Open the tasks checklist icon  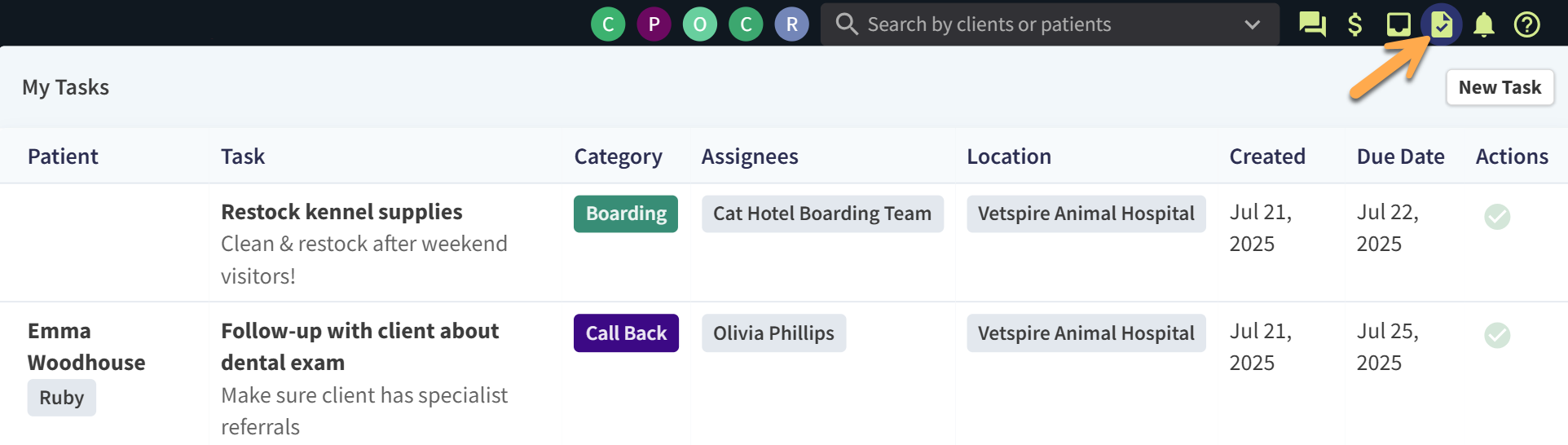tap(1442, 24)
